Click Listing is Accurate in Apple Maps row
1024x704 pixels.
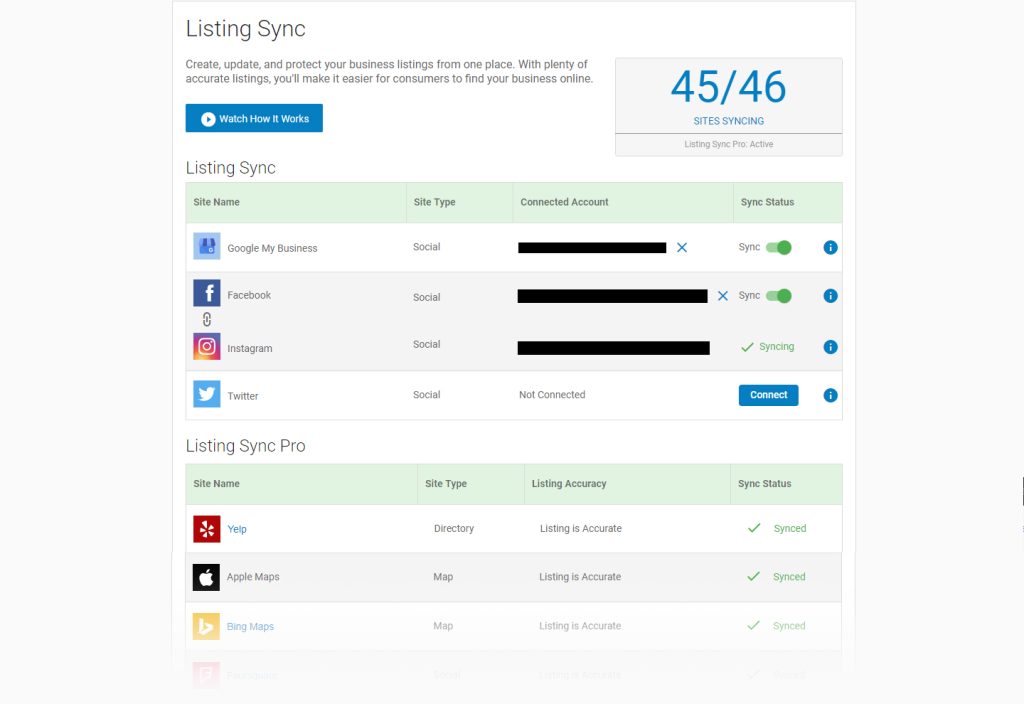coord(580,577)
